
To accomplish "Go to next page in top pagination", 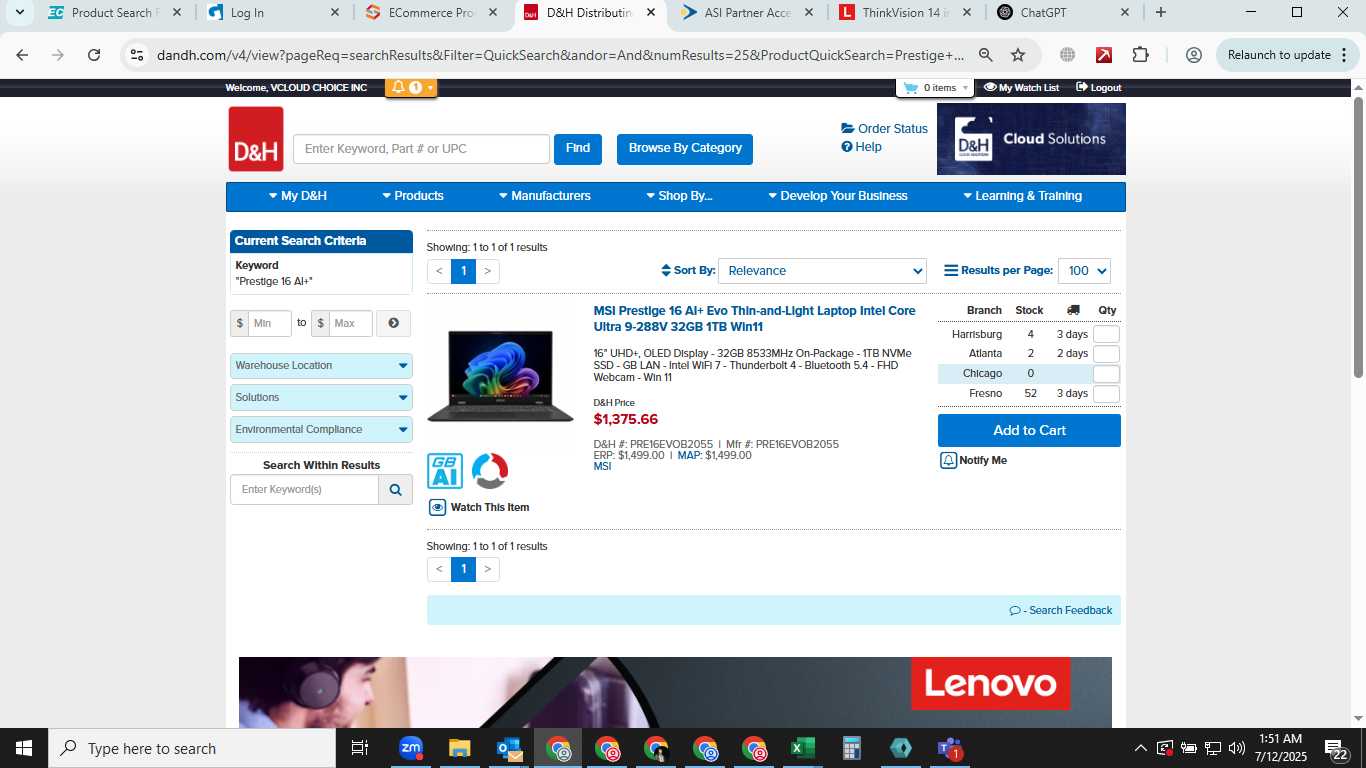I will click(487, 271).
